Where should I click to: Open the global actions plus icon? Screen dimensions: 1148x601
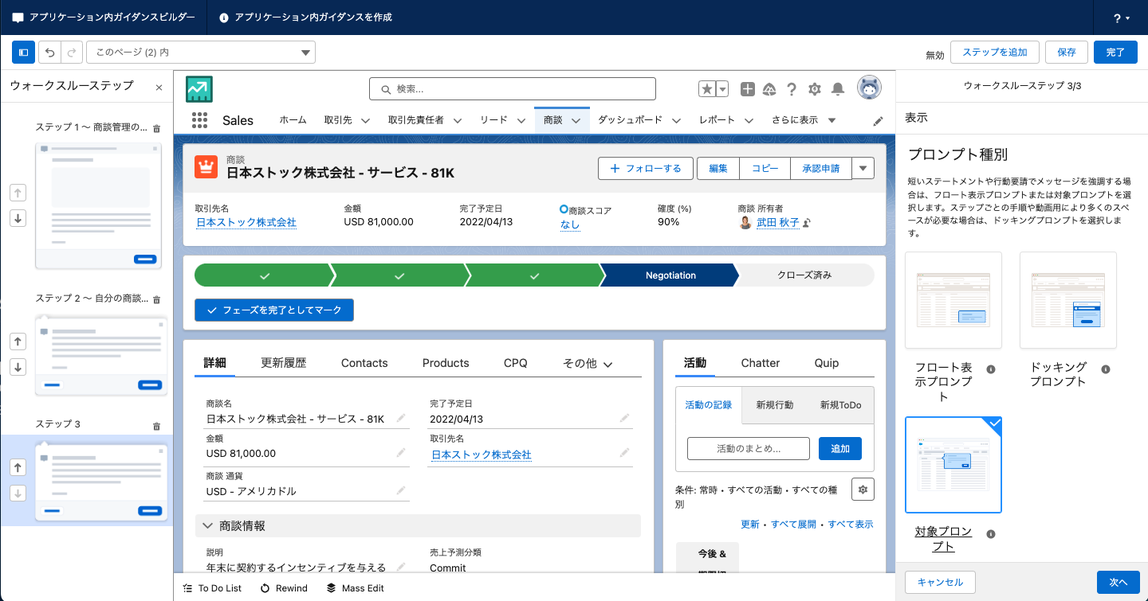pos(747,89)
